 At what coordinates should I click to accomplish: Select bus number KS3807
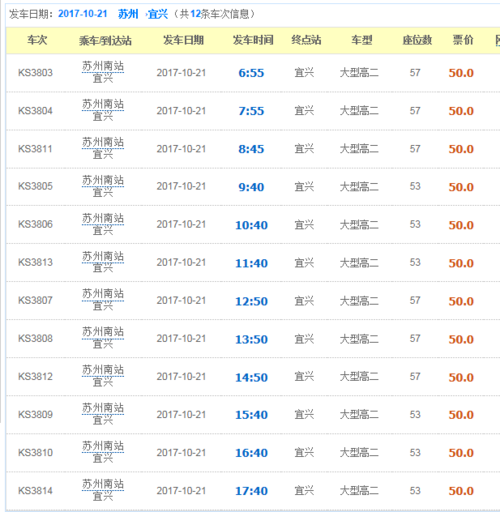point(35,300)
